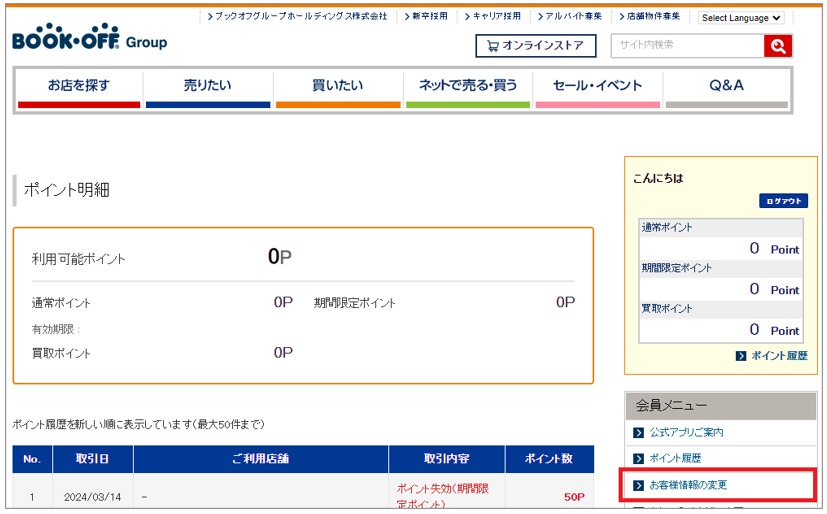Open the オンラインストア cart button
The height and width of the screenshot is (514, 827).
tap(535, 46)
